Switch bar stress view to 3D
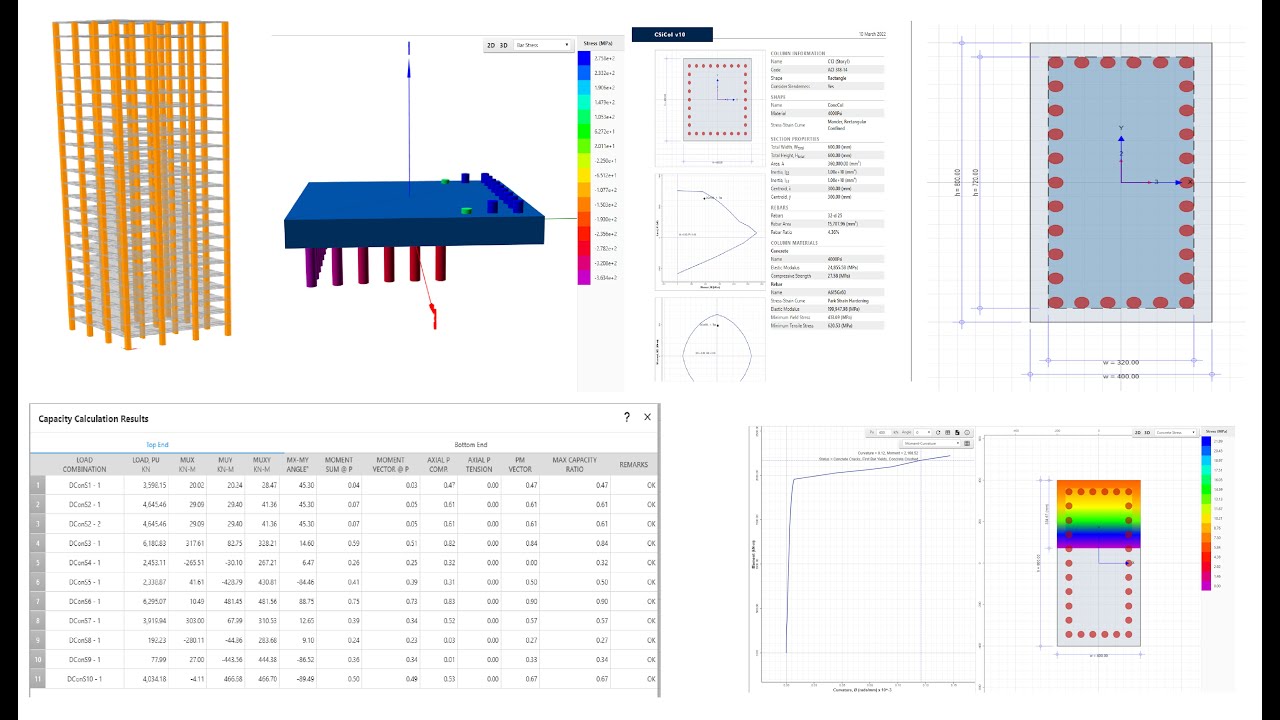This screenshot has height=720, width=1280. coord(503,45)
